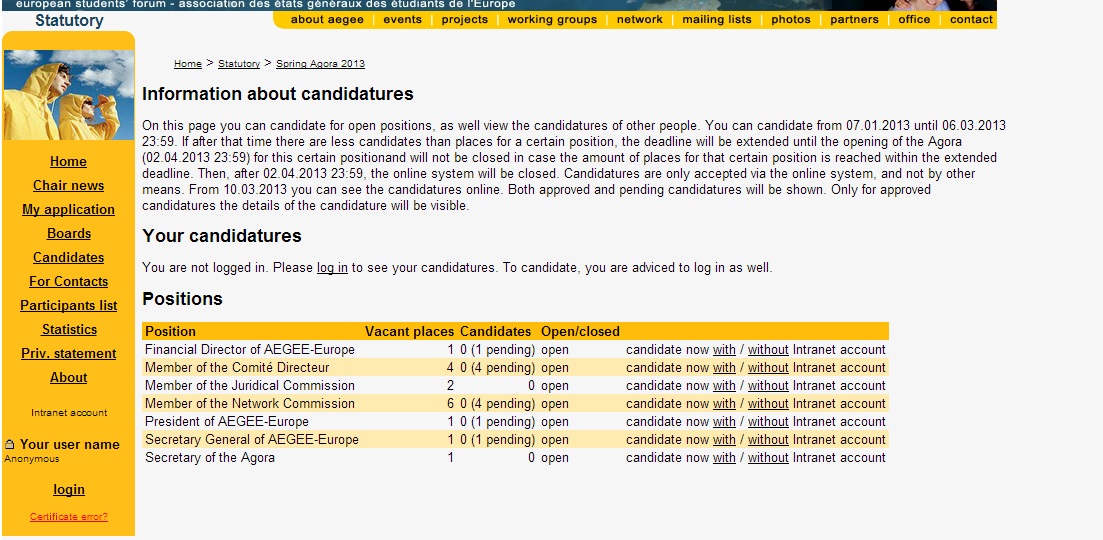
Task: Click the lock icon beside Your user name
Action: [10, 444]
